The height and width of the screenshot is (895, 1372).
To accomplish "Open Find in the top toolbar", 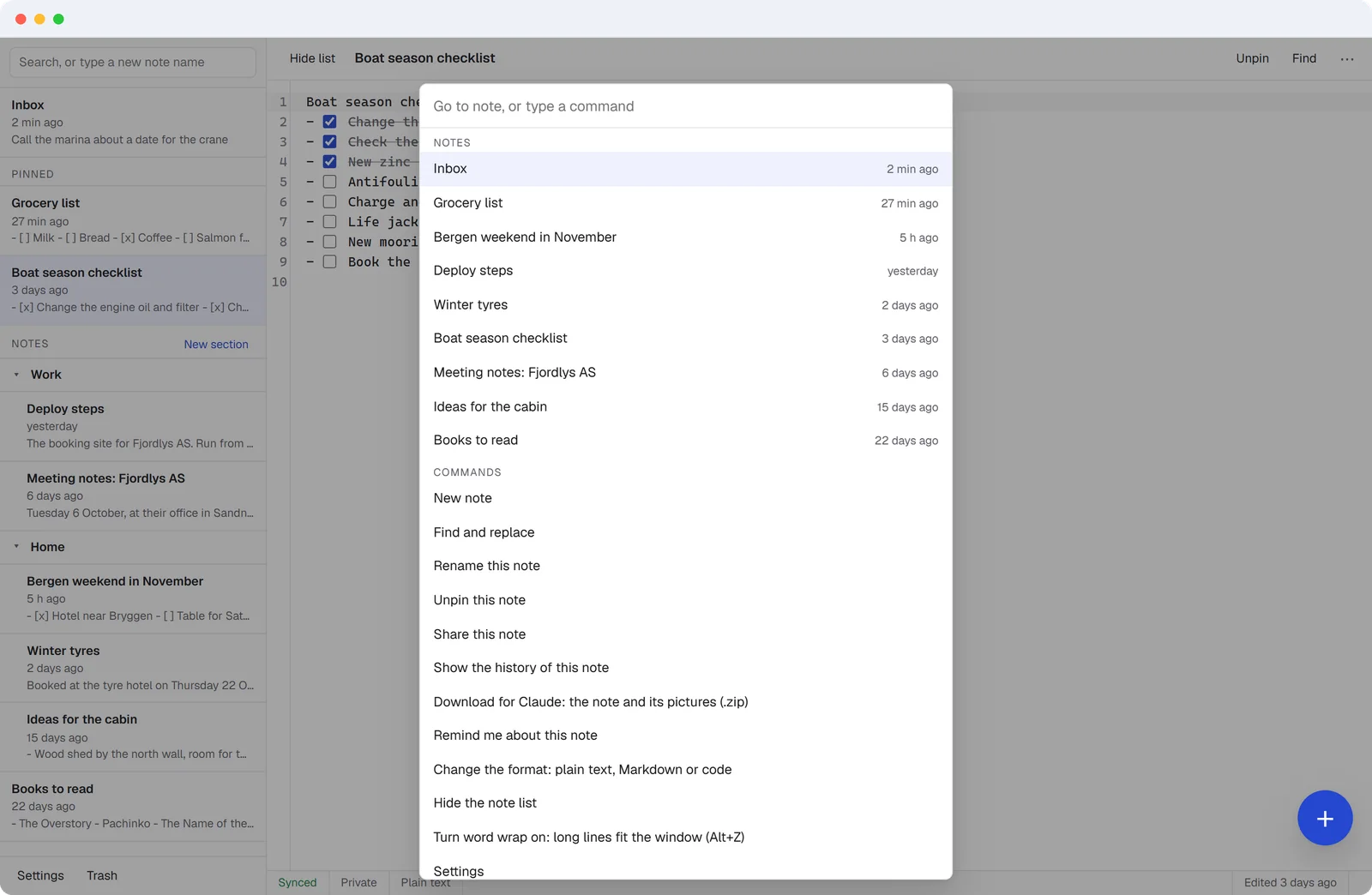I will pyautogui.click(x=1303, y=58).
